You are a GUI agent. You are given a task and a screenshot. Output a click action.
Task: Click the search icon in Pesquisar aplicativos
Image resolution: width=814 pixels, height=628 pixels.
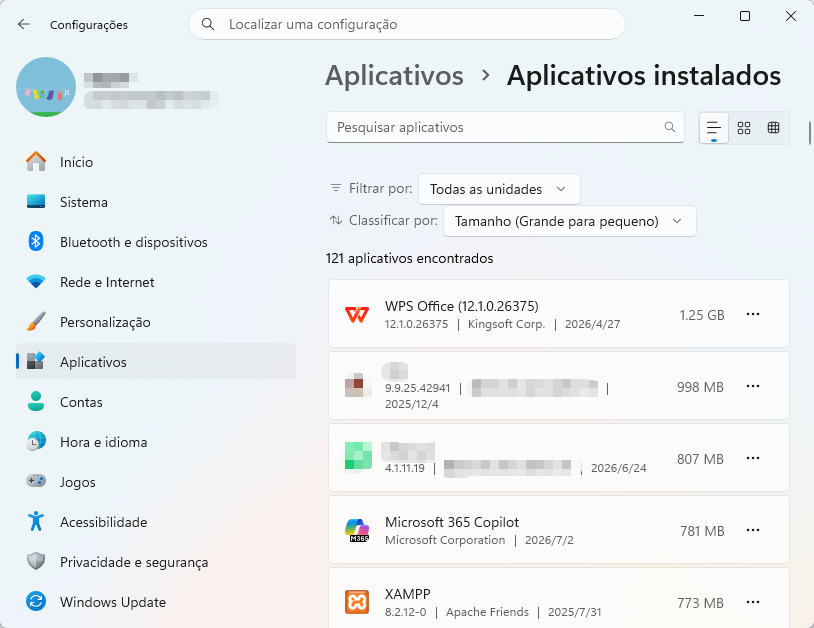[670, 127]
